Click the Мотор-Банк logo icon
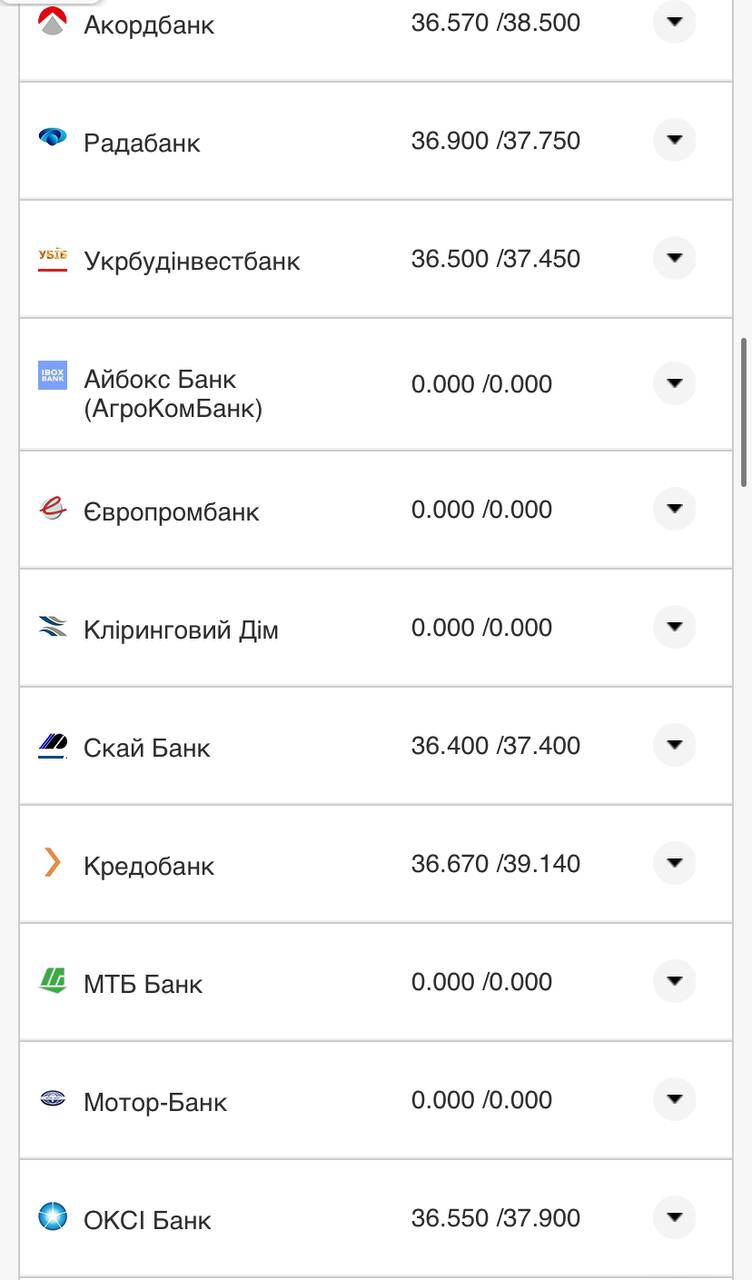The width and height of the screenshot is (752, 1280). tap(52, 1098)
